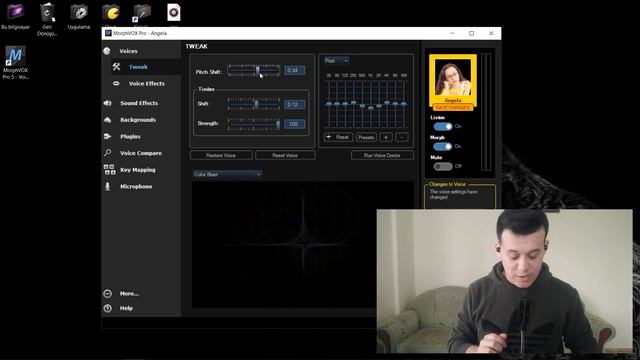640x360 pixels.
Task: Click the Voice Effects icon
Action: [116, 83]
